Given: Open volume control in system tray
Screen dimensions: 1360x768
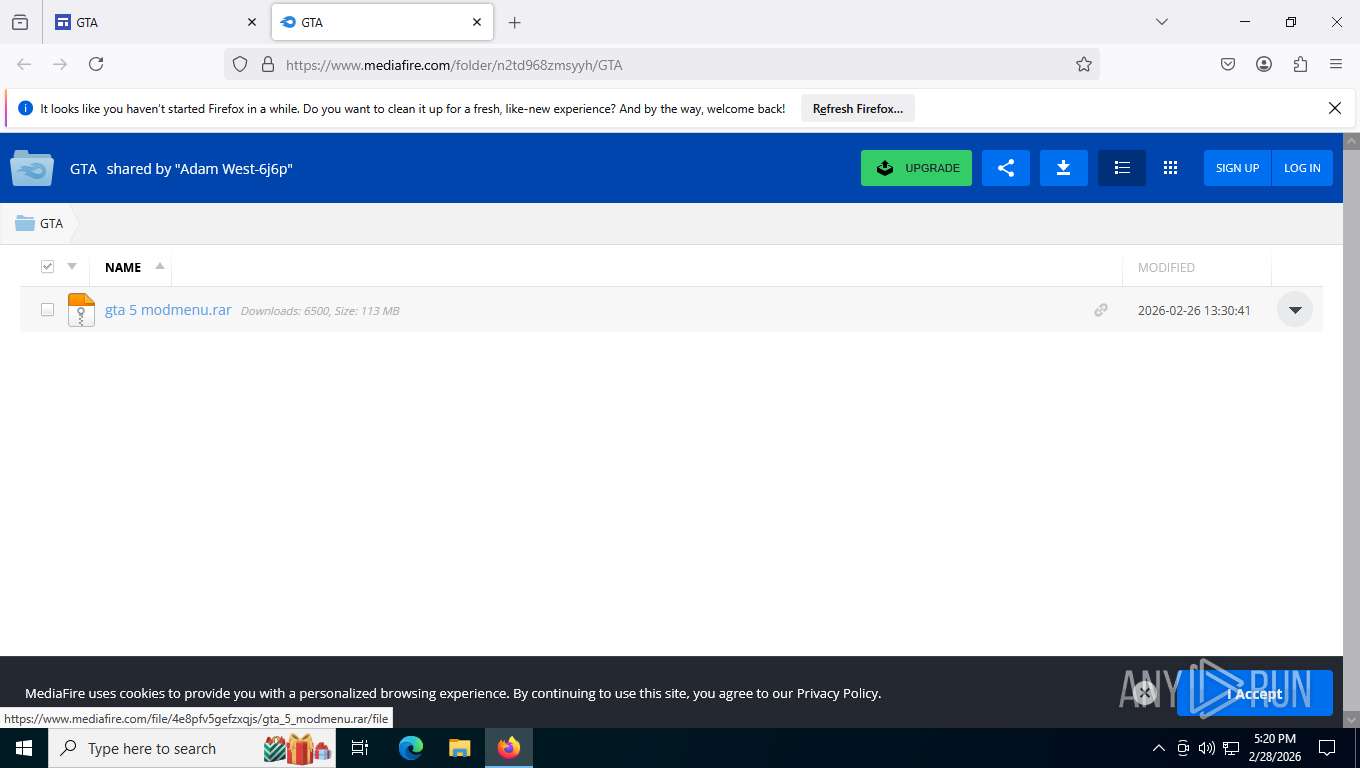Looking at the screenshot, I should [x=1207, y=748].
